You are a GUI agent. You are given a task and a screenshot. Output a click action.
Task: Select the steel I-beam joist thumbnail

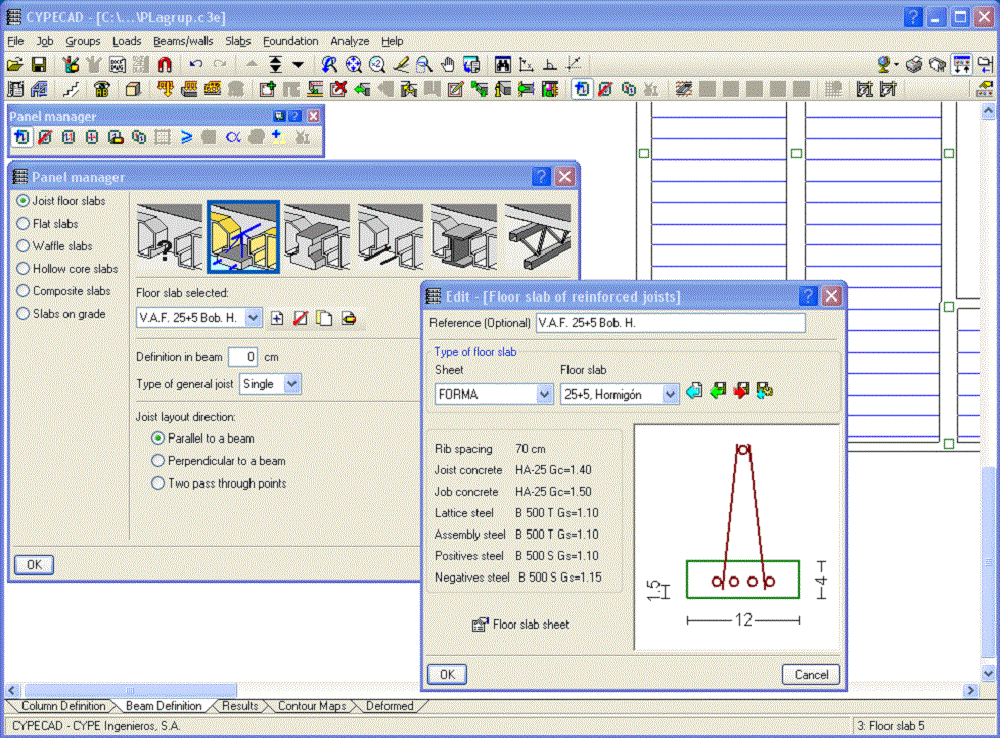[464, 238]
